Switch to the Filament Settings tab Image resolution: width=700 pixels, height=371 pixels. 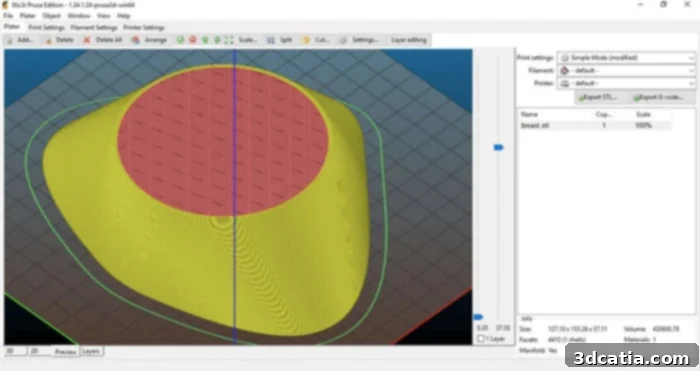pos(94,28)
